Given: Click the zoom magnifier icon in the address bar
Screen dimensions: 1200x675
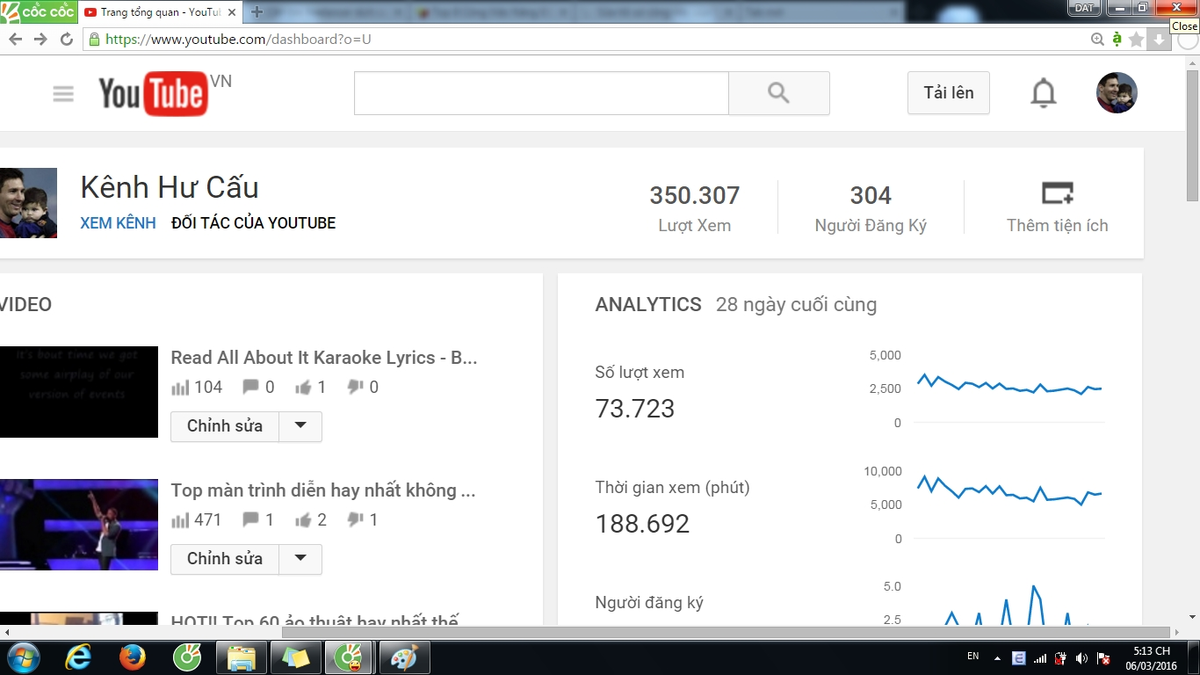Looking at the screenshot, I should click(1097, 39).
